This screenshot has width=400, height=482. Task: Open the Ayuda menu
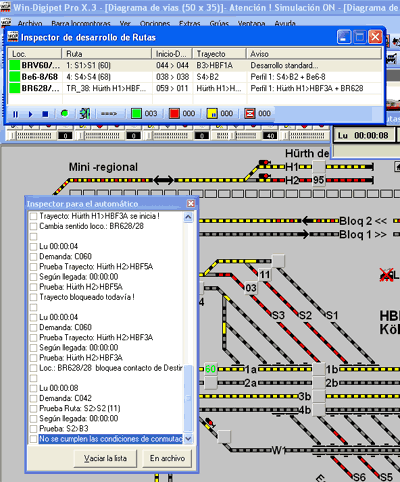[x=285, y=24]
